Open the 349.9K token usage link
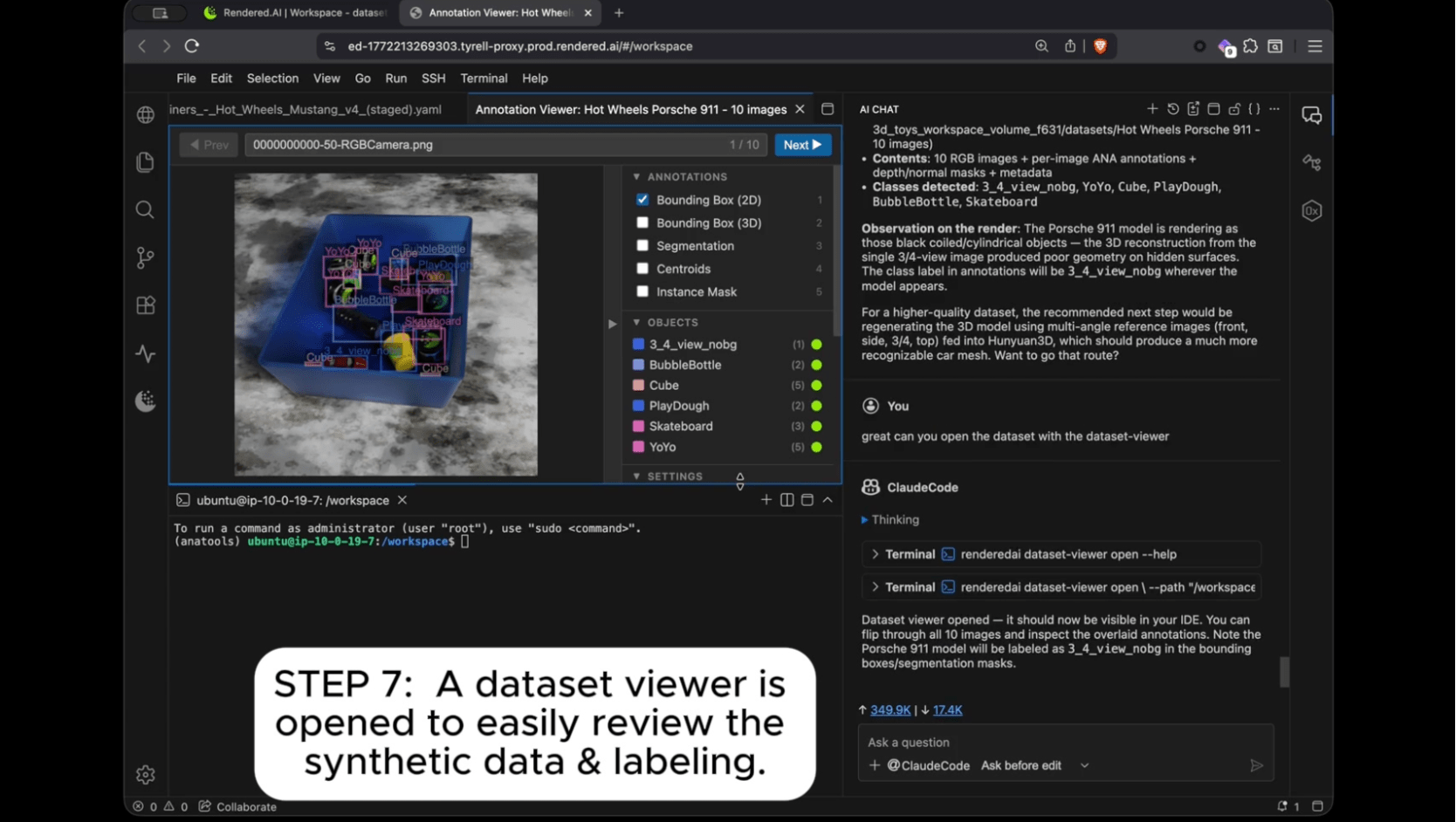The width and height of the screenshot is (1456, 822). click(x=890, y=709)
